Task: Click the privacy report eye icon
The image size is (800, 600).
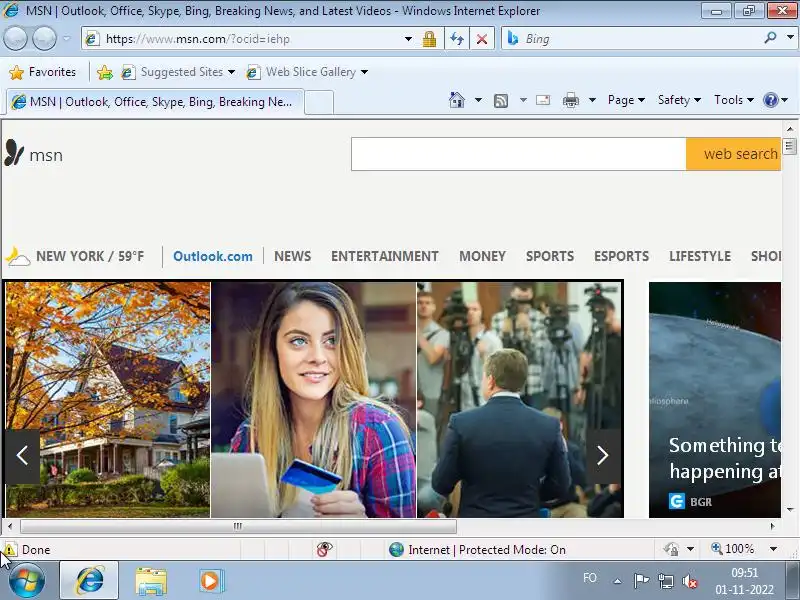Action: tap(324, 549)
